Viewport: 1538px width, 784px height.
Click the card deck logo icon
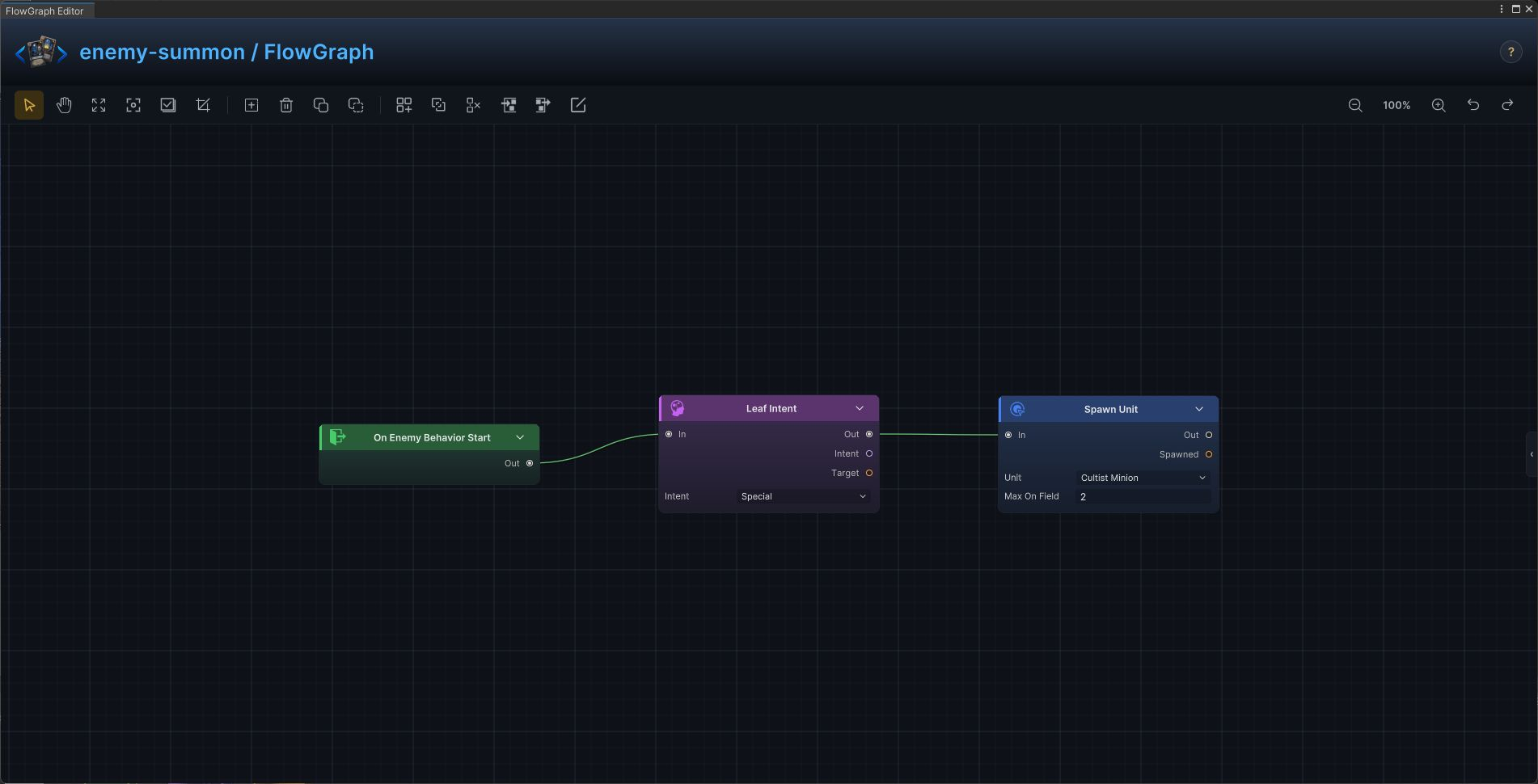click(x=41, y=52)
